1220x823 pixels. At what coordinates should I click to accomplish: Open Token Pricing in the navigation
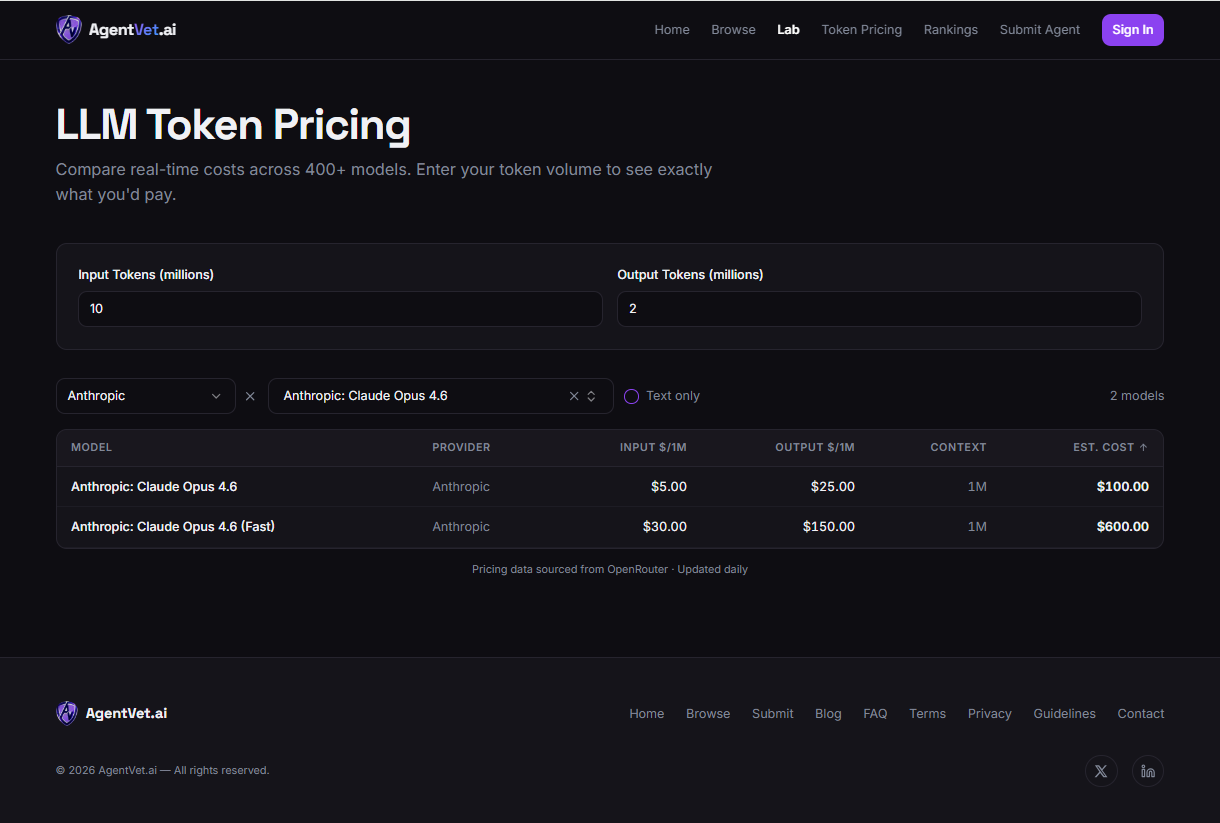point(861,30)
